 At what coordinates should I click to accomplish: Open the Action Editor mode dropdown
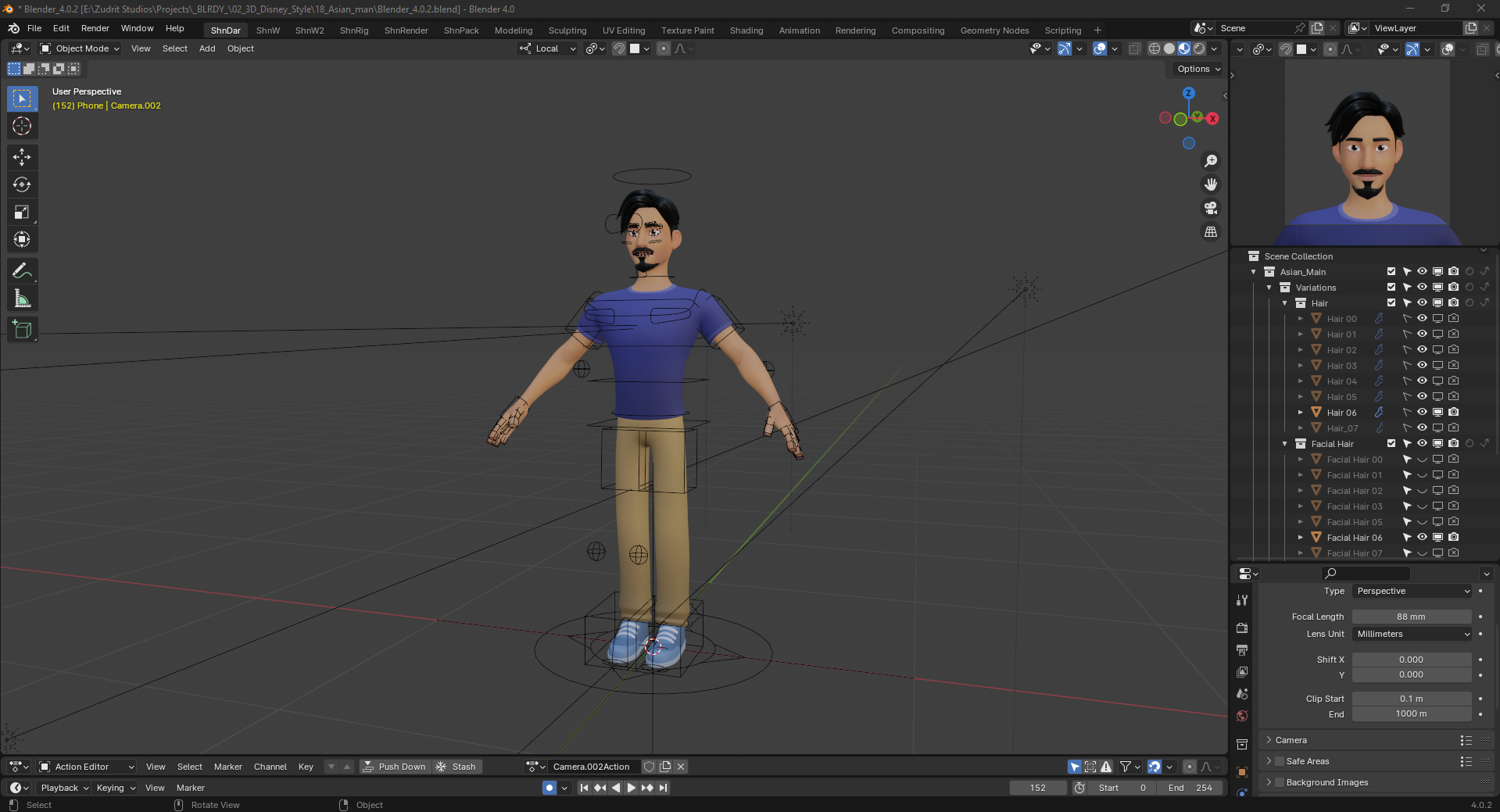point(87,767)
